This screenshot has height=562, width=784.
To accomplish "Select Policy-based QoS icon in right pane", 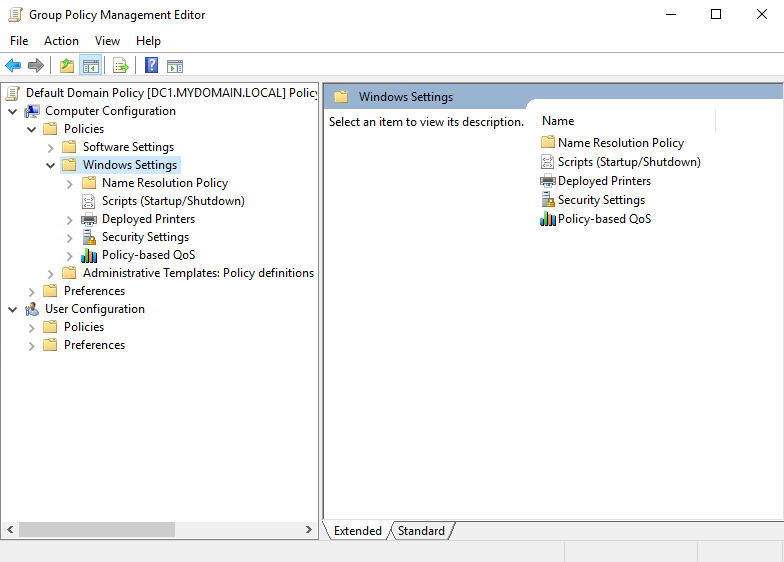I will pyautogui.click(x=548, y=219).
